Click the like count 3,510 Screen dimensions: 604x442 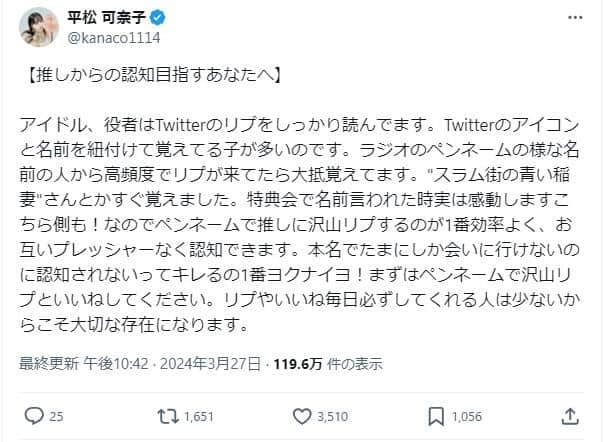(352, 415)
